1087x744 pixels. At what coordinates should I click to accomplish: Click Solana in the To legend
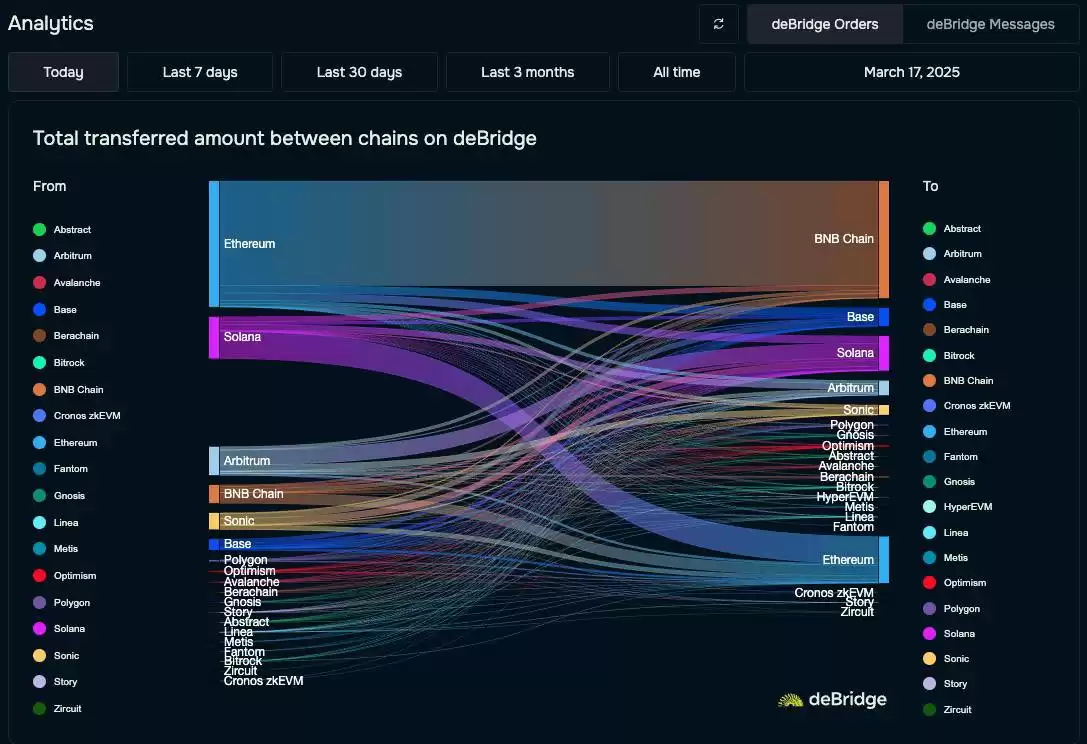pos(949,634)
